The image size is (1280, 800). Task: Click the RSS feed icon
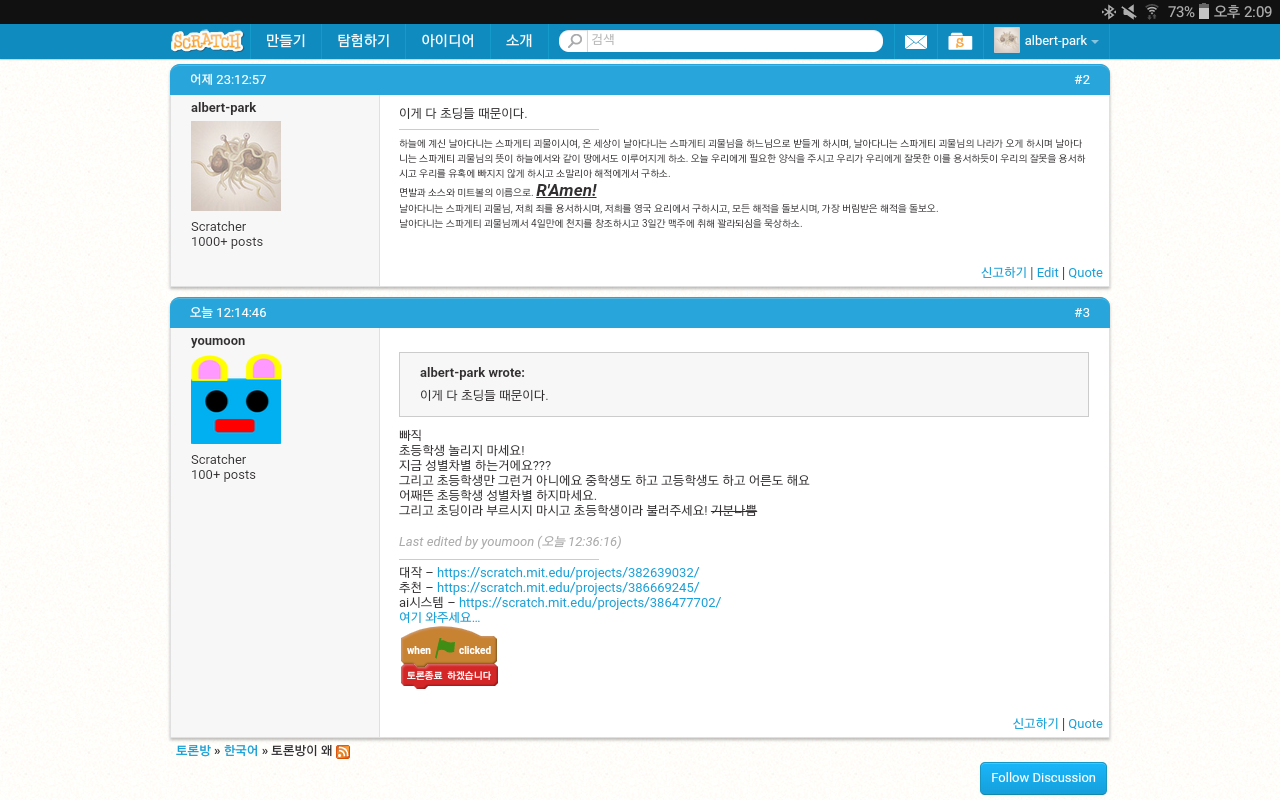[343, 752]
